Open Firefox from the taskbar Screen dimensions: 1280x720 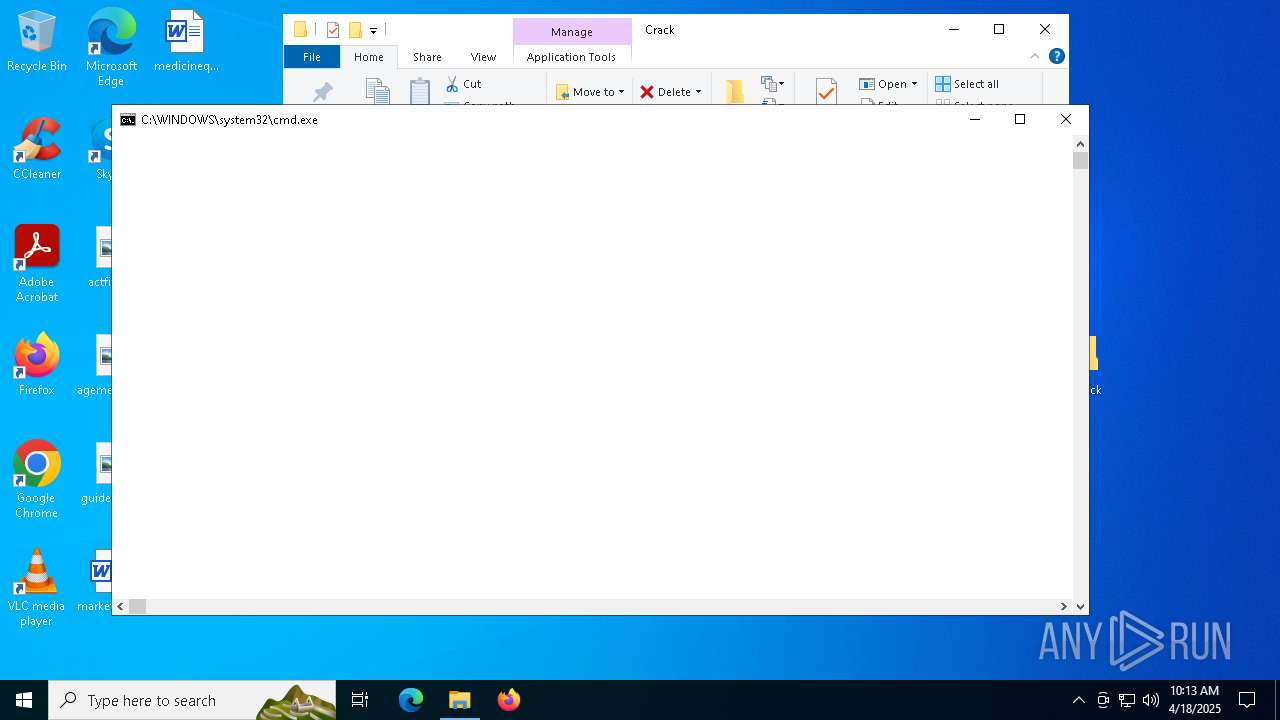tap(508, 700)
